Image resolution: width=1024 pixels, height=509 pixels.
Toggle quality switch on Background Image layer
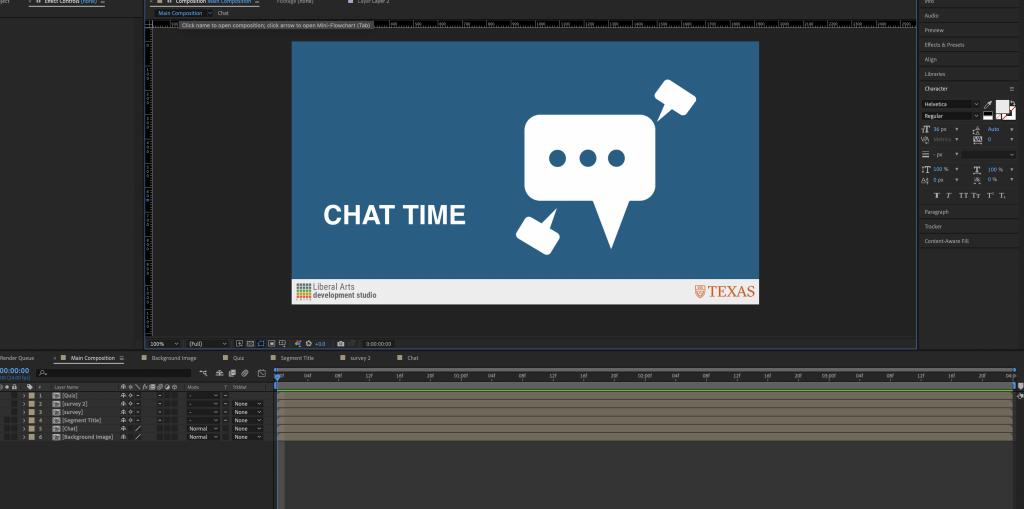tap(138, 436)
